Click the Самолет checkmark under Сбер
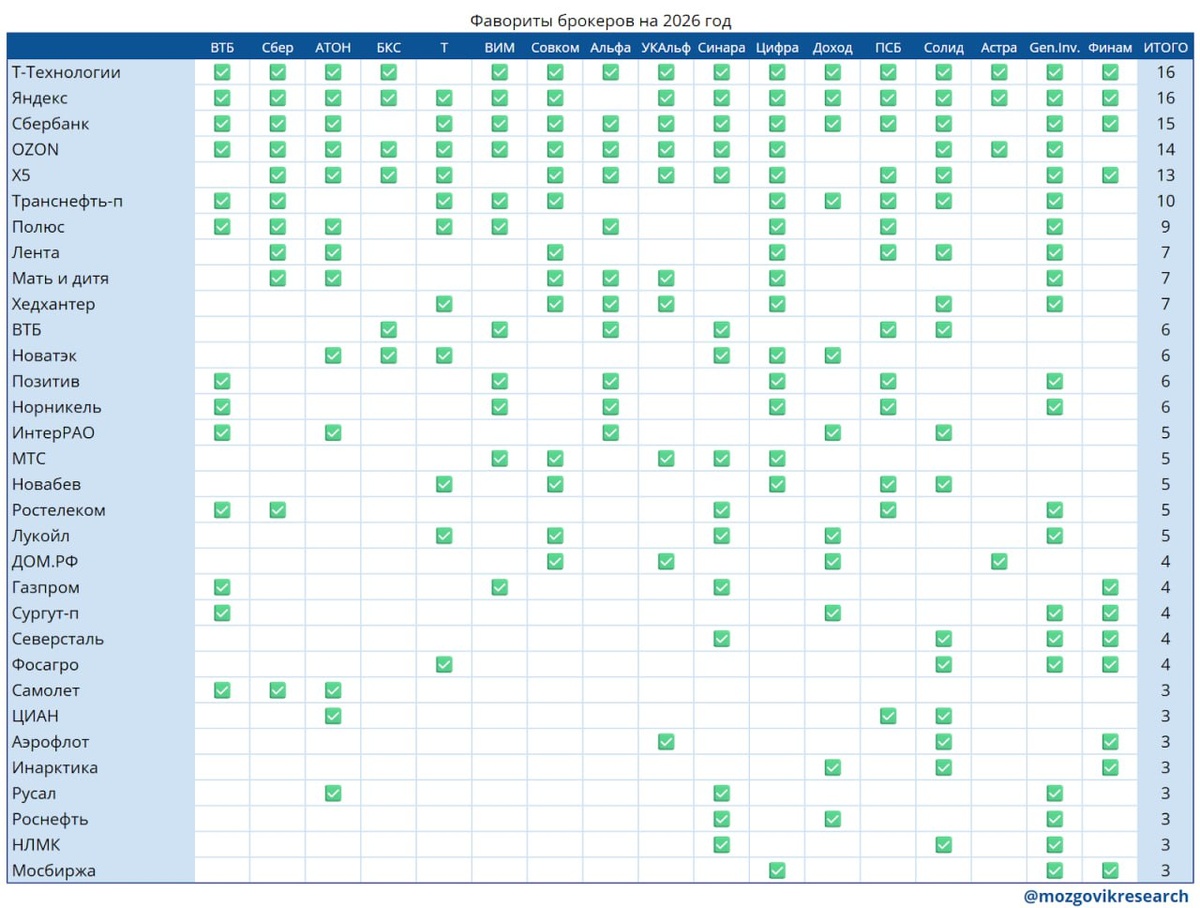Image resolution: width=1200 pixels, height=908 pixels. [x=277, y=690]
